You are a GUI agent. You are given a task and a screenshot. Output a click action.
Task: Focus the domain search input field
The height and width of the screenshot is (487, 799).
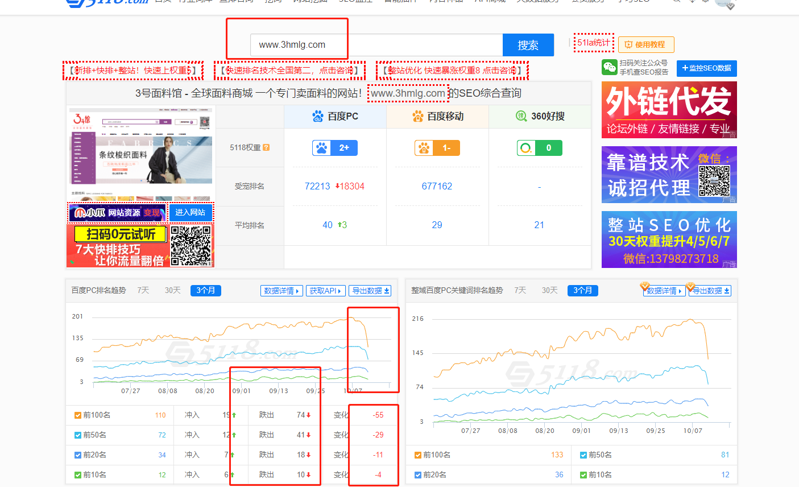point(376,45)
